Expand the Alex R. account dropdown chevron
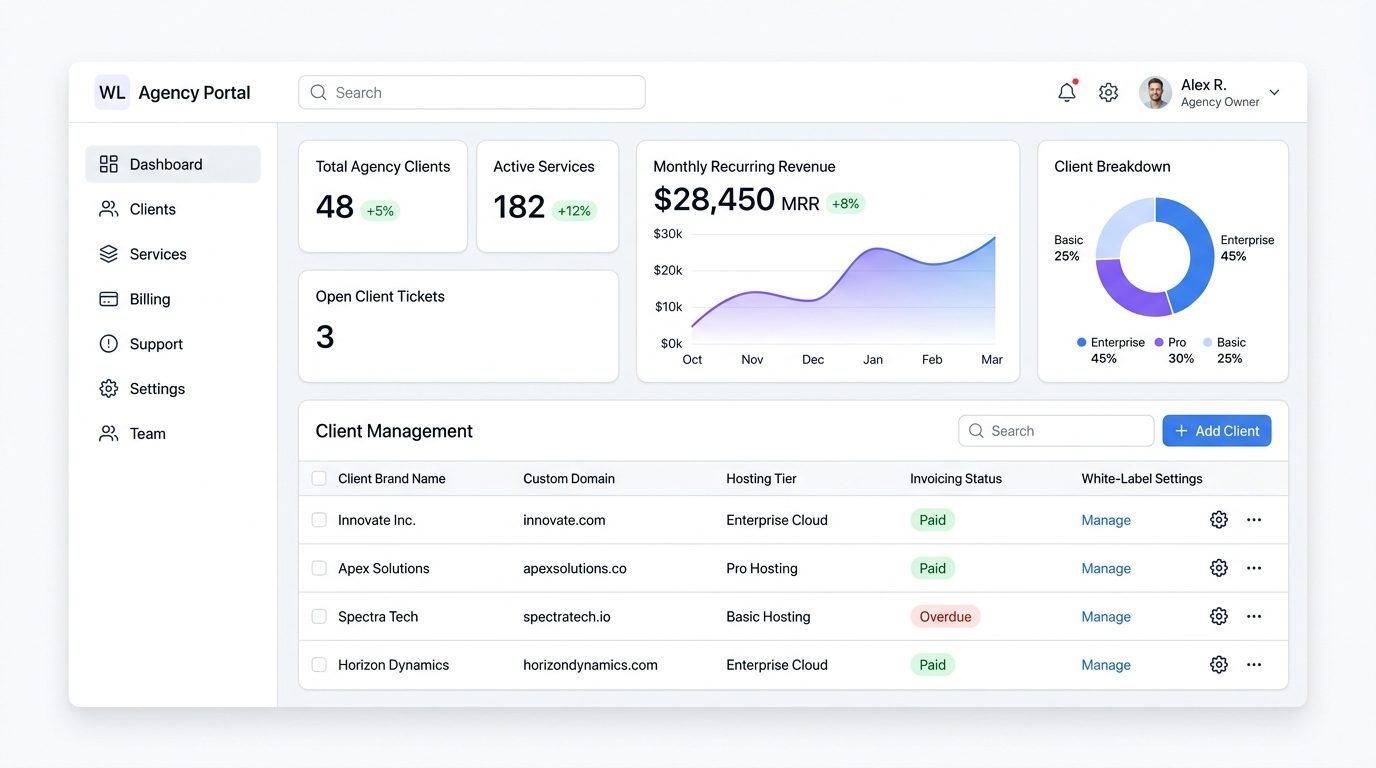The image size is (1376, 768). click(x=1274, y=92)
